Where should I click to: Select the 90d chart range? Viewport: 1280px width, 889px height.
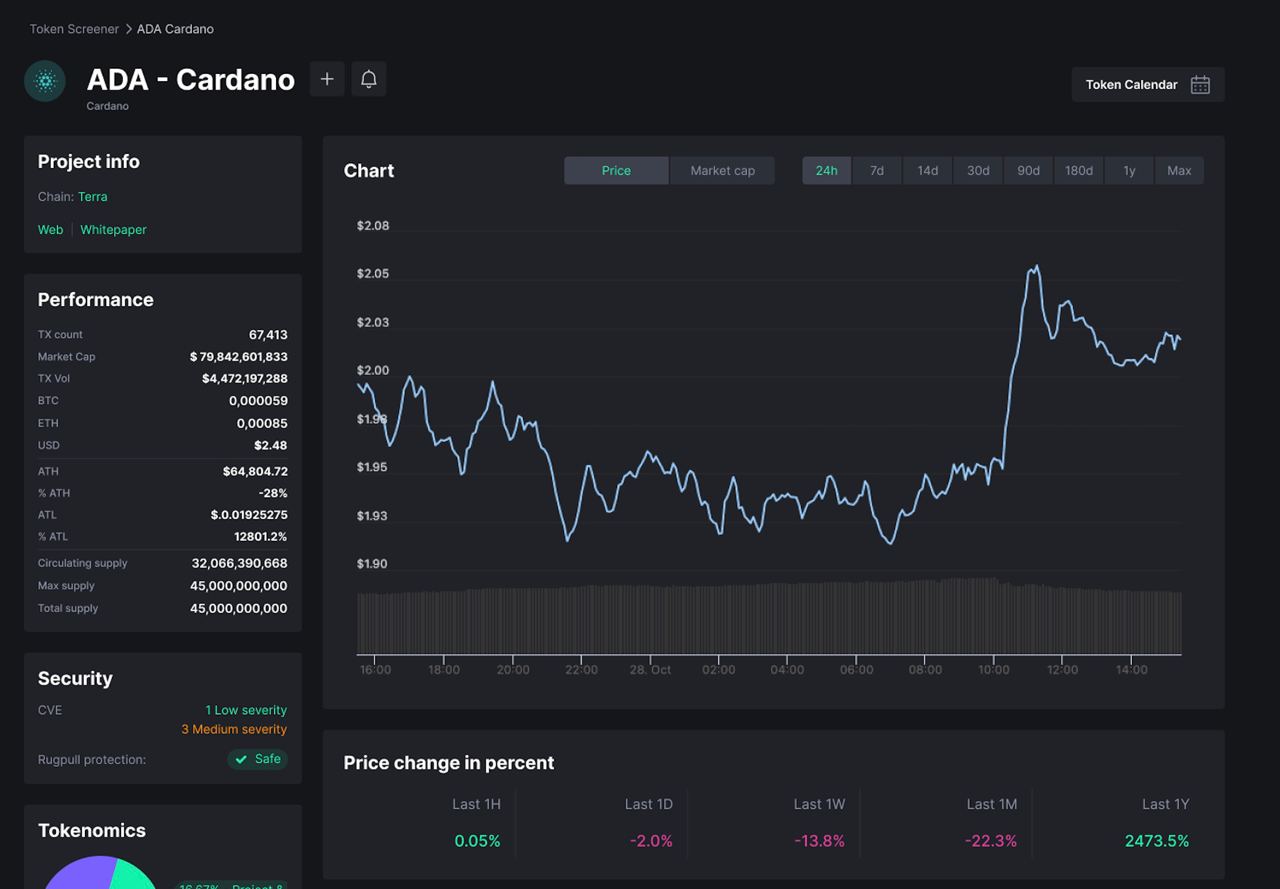(1028, 171)
